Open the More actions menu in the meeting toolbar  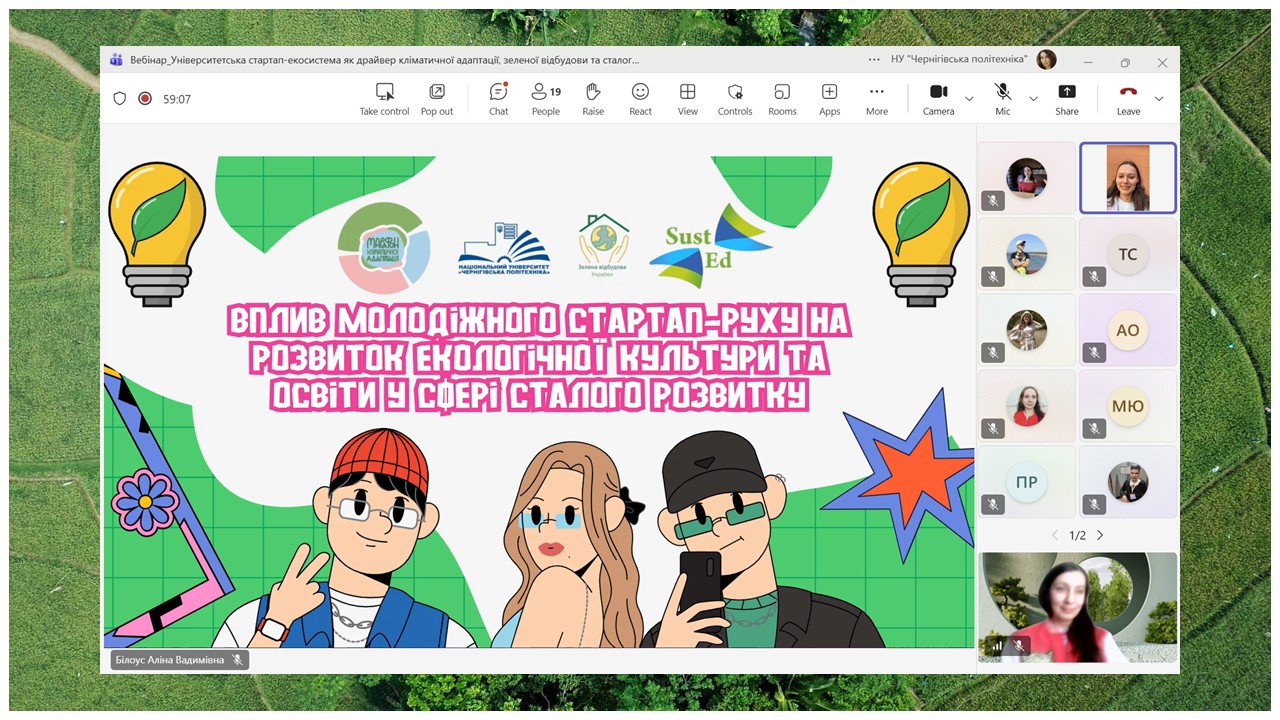click(877, 99)
